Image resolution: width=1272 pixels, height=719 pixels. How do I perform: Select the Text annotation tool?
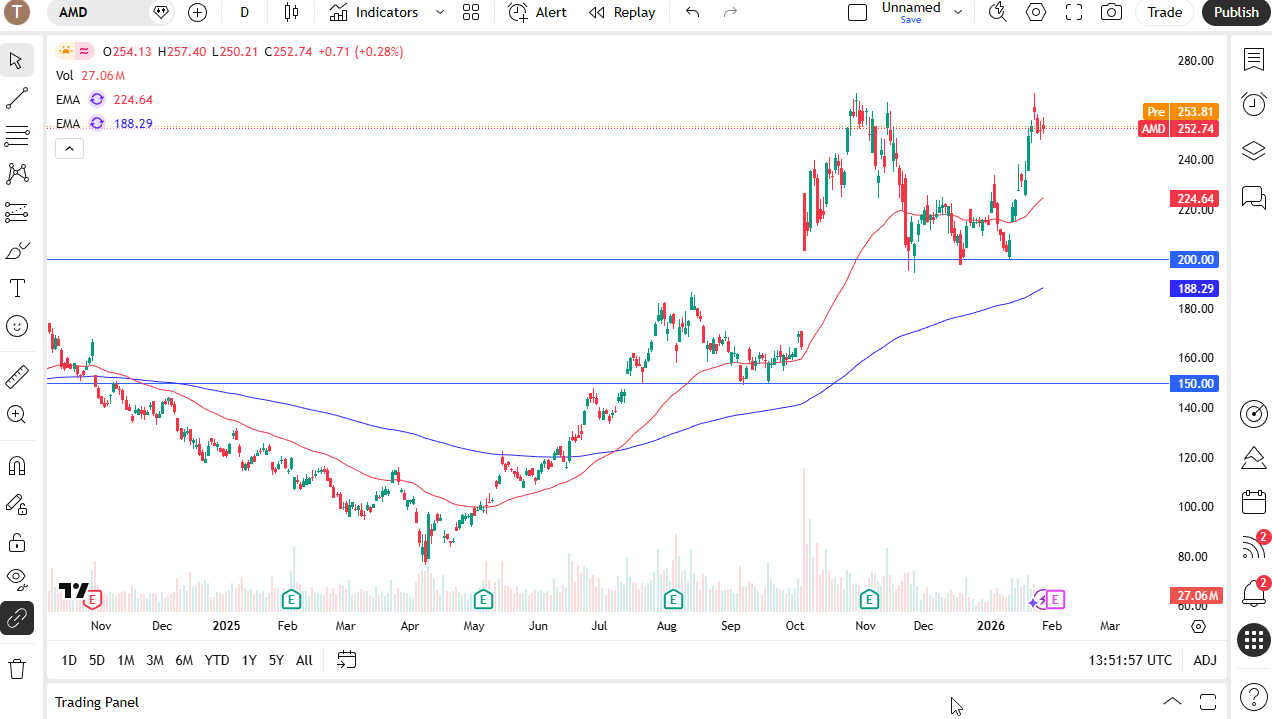pos(17,288)
